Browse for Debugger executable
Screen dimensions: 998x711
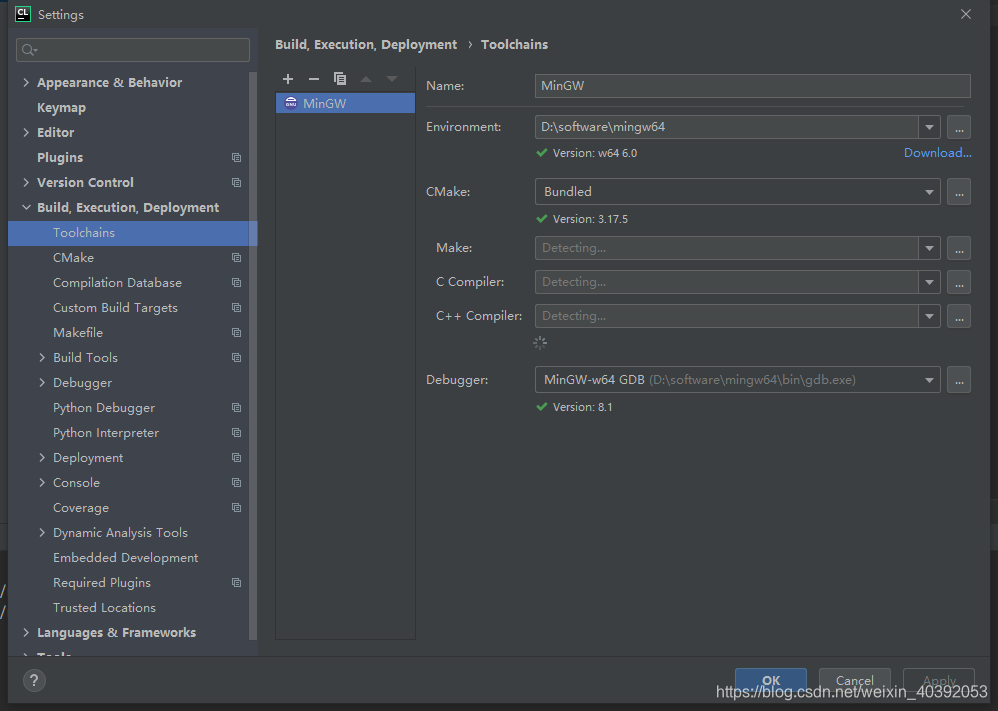click(959, 380)
